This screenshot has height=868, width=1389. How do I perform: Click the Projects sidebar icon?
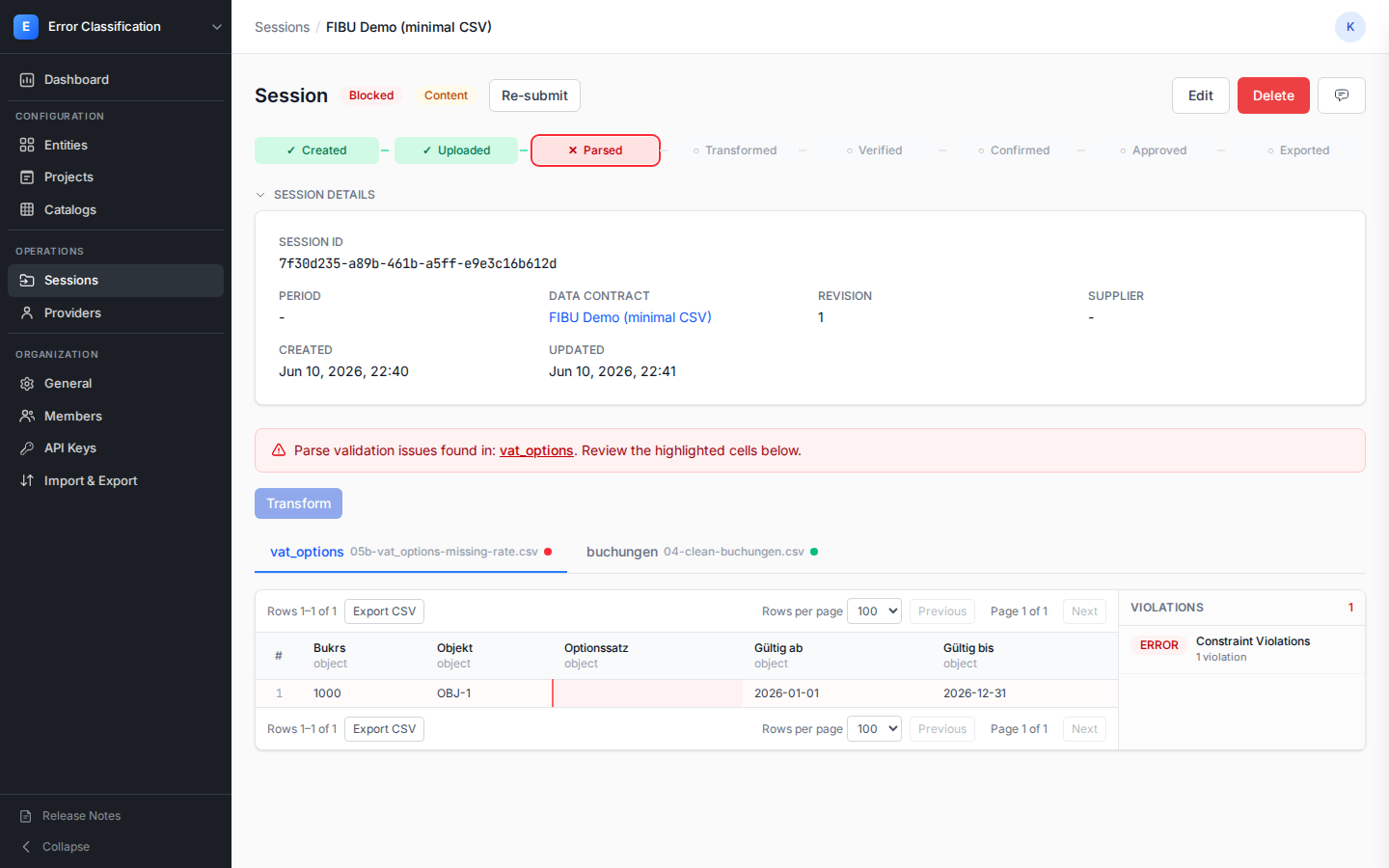click(x=27, y=177)
